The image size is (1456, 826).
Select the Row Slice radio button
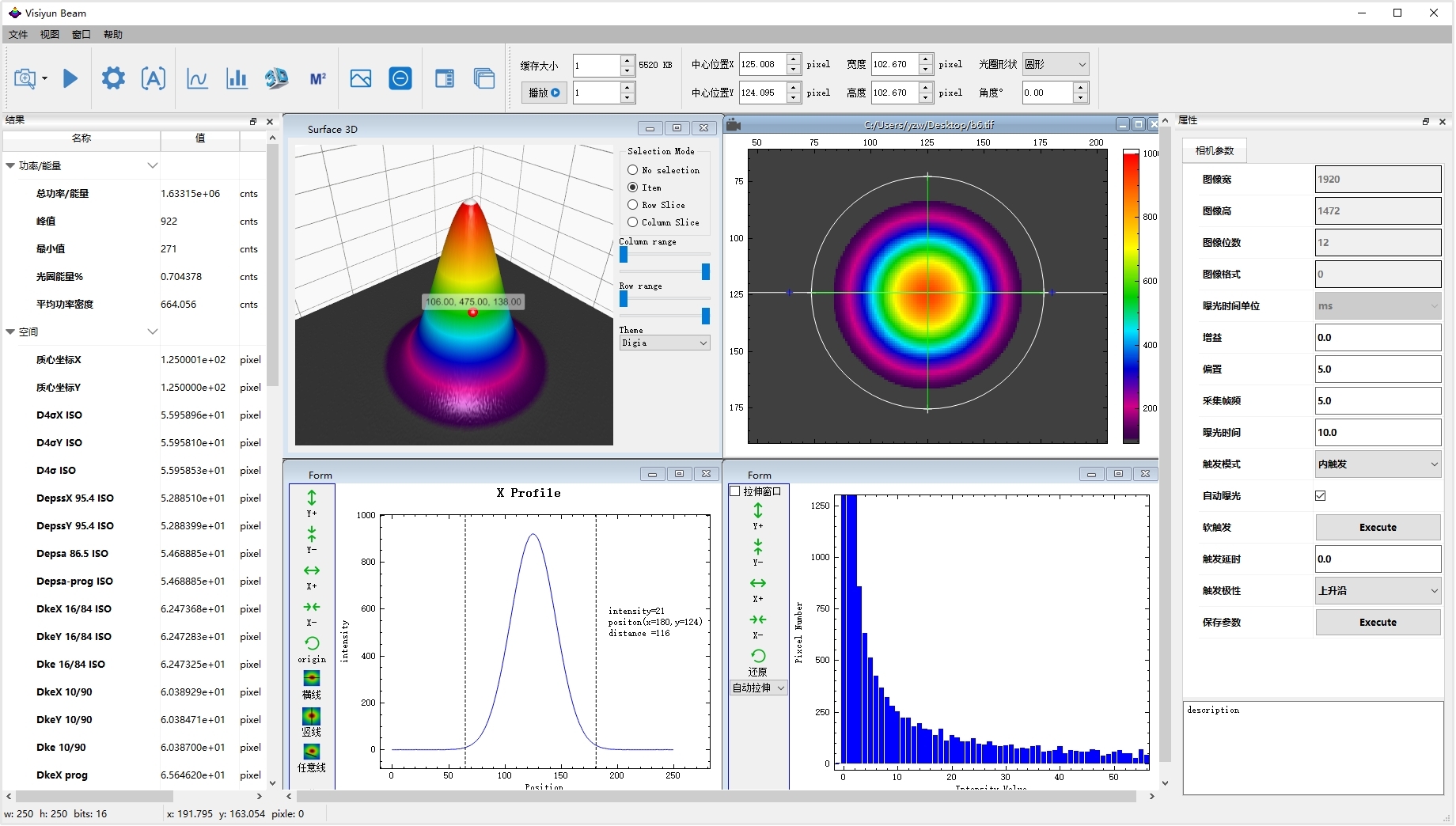(x=633, y=205)
